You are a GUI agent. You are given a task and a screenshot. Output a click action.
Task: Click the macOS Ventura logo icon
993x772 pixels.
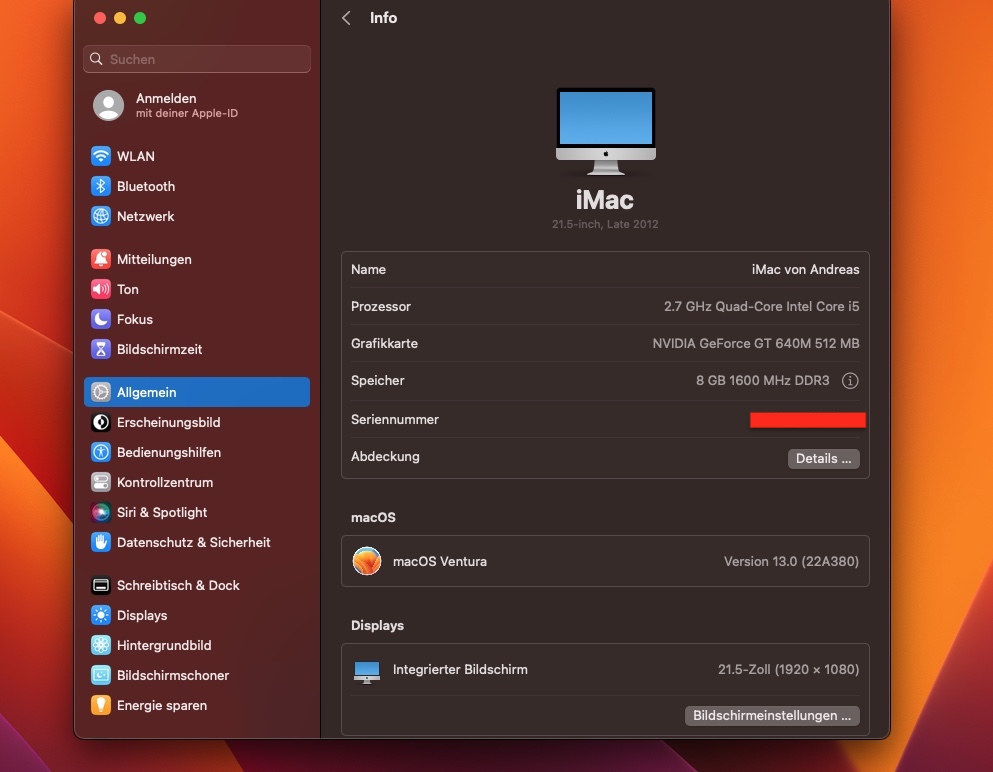[x=367, y=561]
